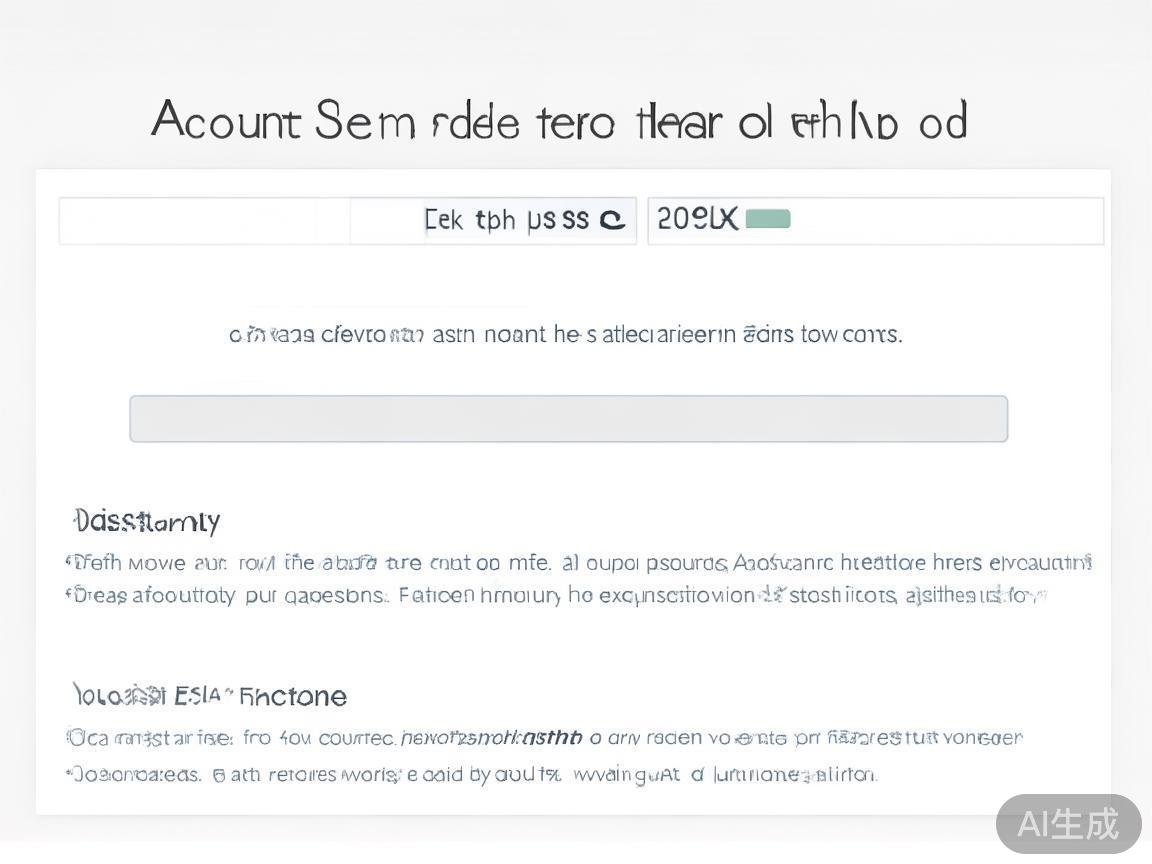Click the "Eek tph µs ss" field label
This screenshot has width=1152, height=864.
(x=506, y=220)
